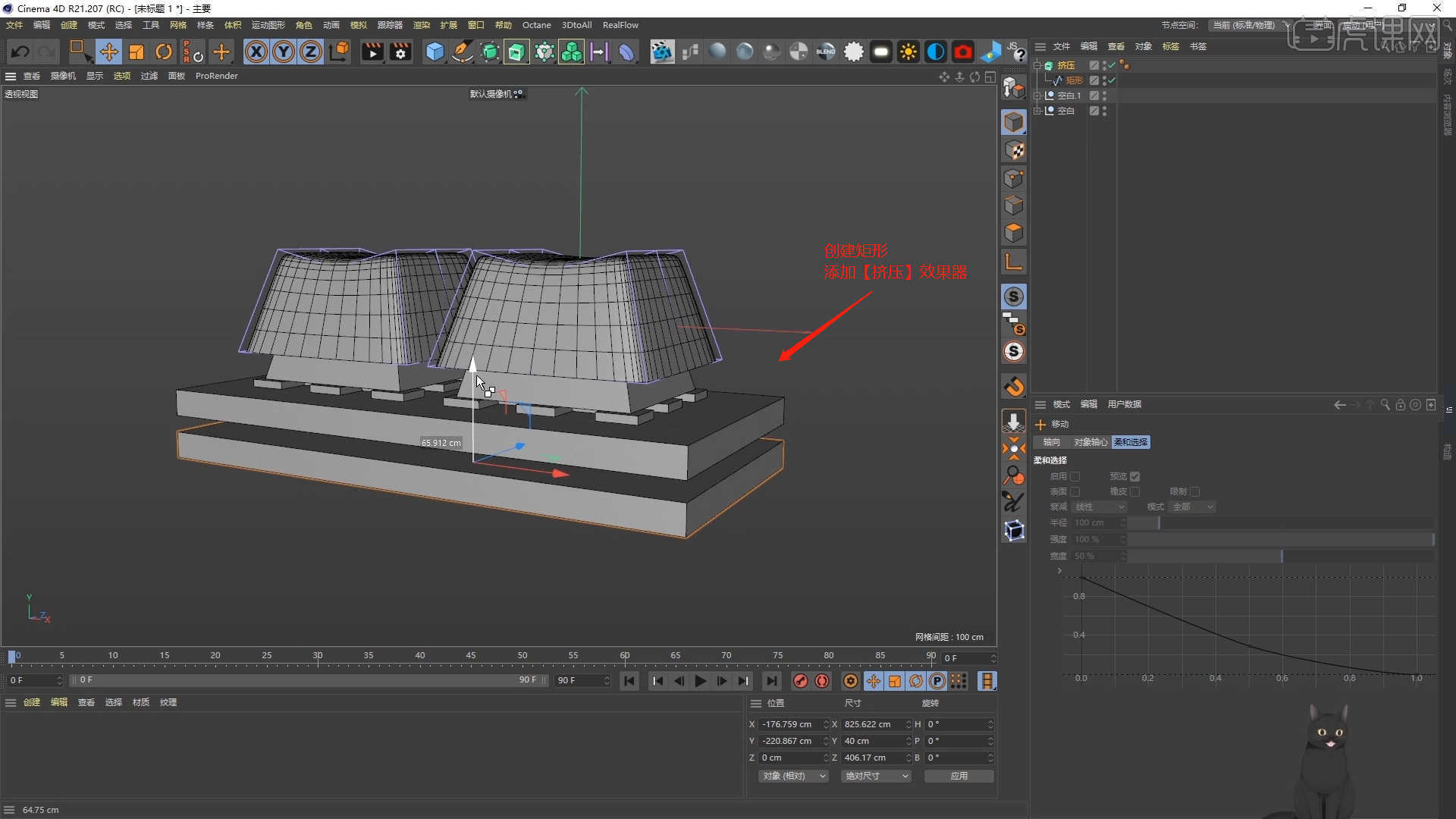Click the red camera icon

tap(963, 52)
